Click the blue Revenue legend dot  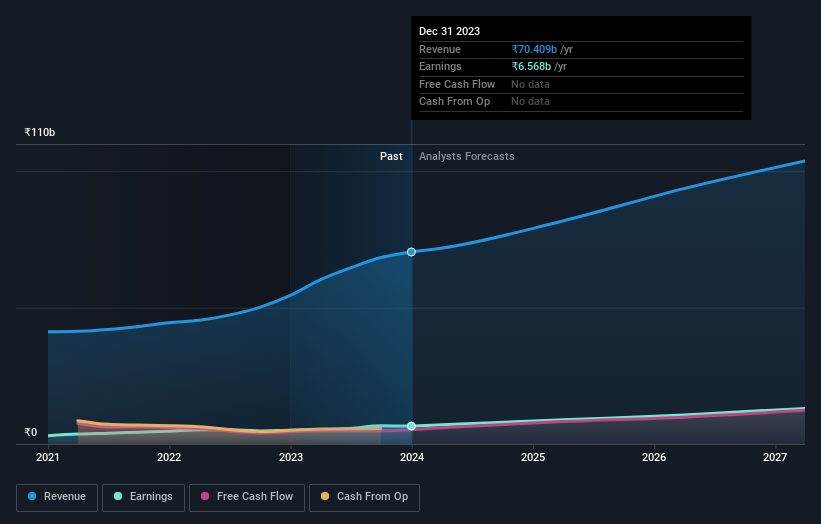(32, 496)
